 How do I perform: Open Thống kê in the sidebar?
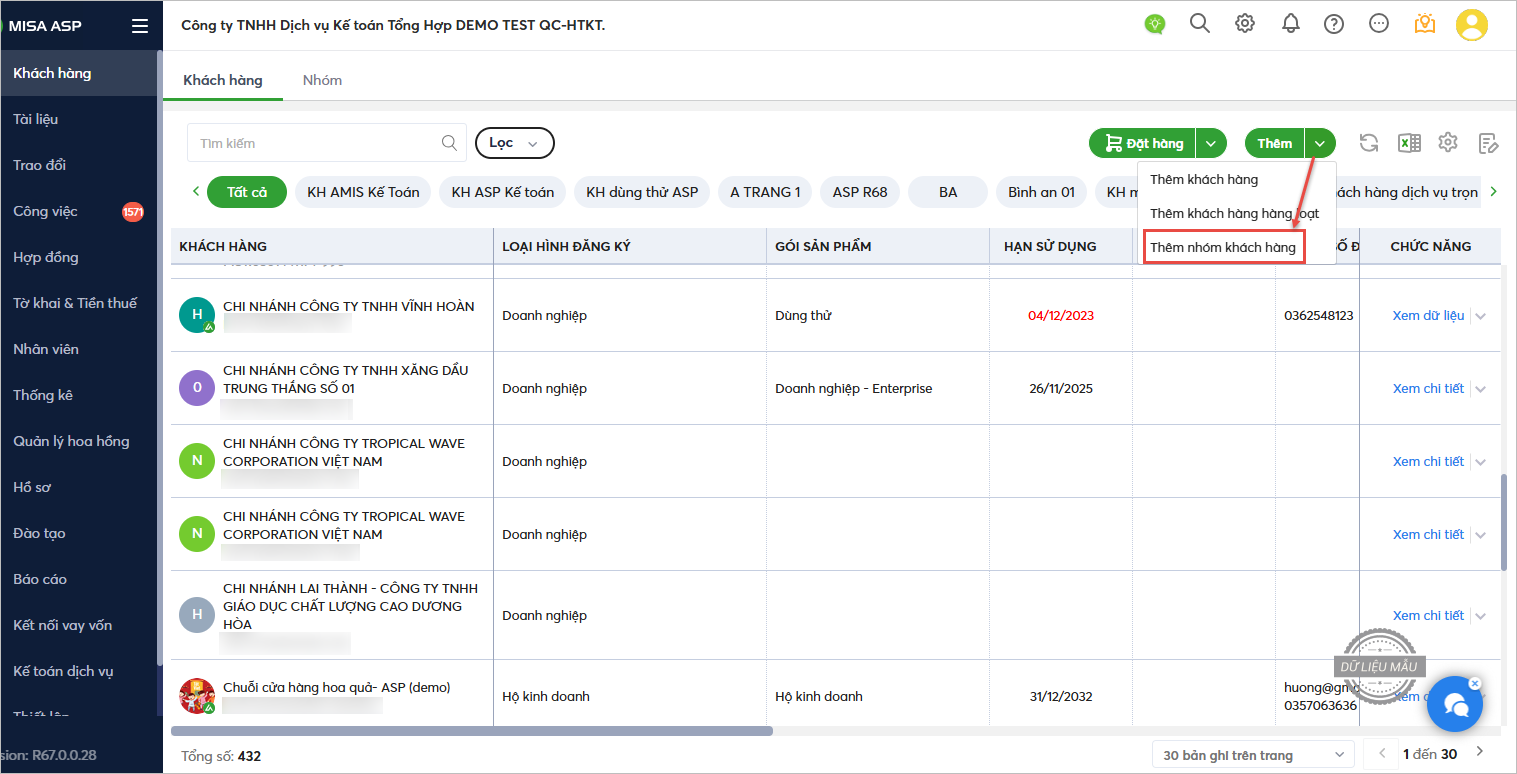point(79,395)
